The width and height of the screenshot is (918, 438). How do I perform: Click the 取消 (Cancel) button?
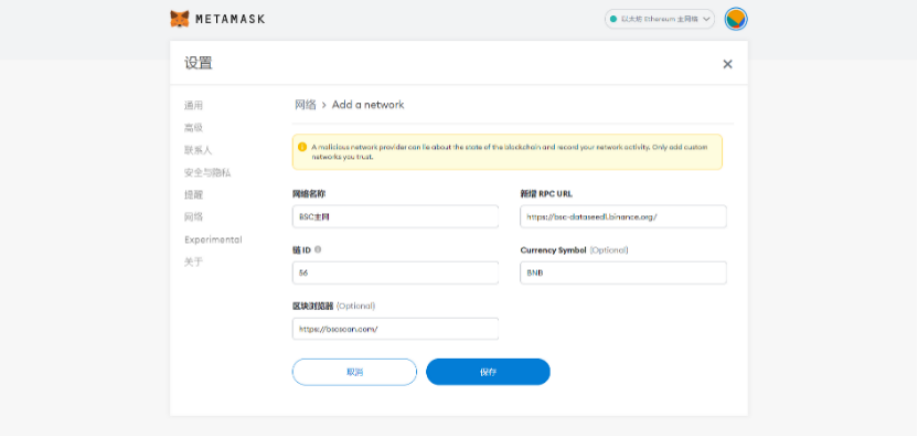pos(354,372)
